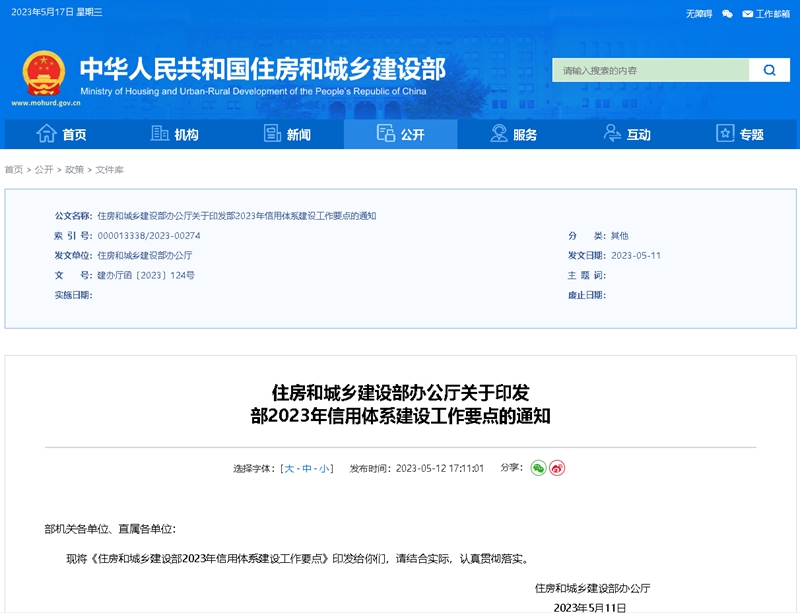
Task: Select index number 000013338/2023-00274
Action: pyautogui.click(x=149, y=236)
